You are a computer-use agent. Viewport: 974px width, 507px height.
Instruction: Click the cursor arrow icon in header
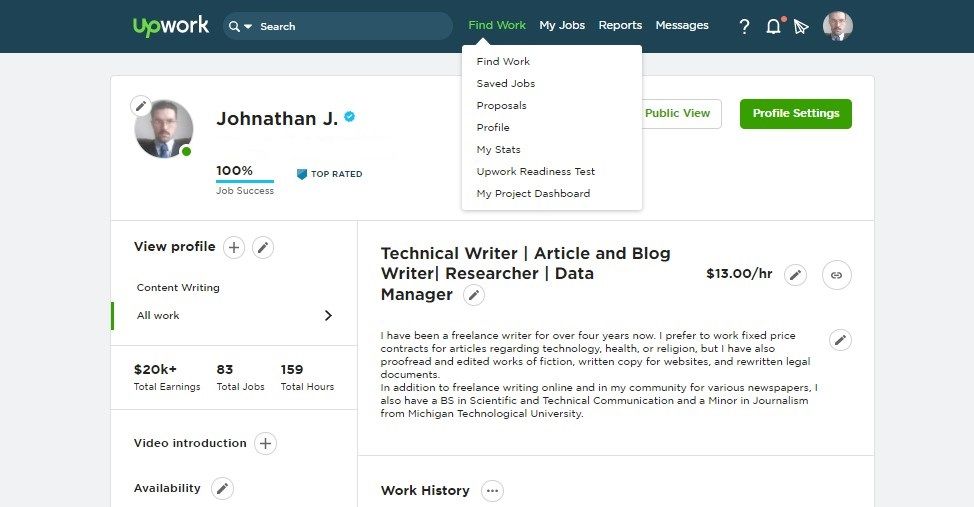pos(801,27)
